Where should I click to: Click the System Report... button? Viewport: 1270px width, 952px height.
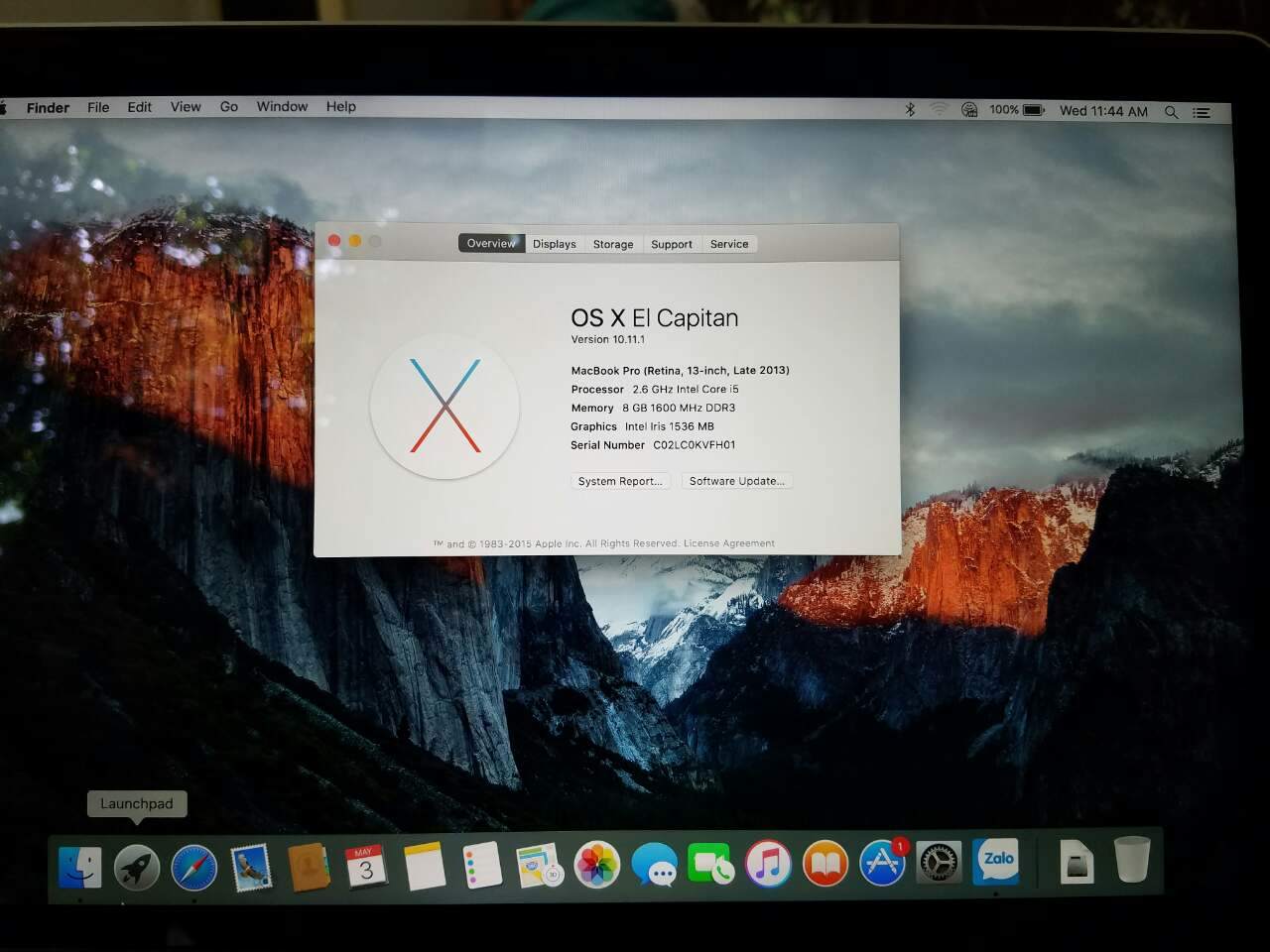[620, 481]
